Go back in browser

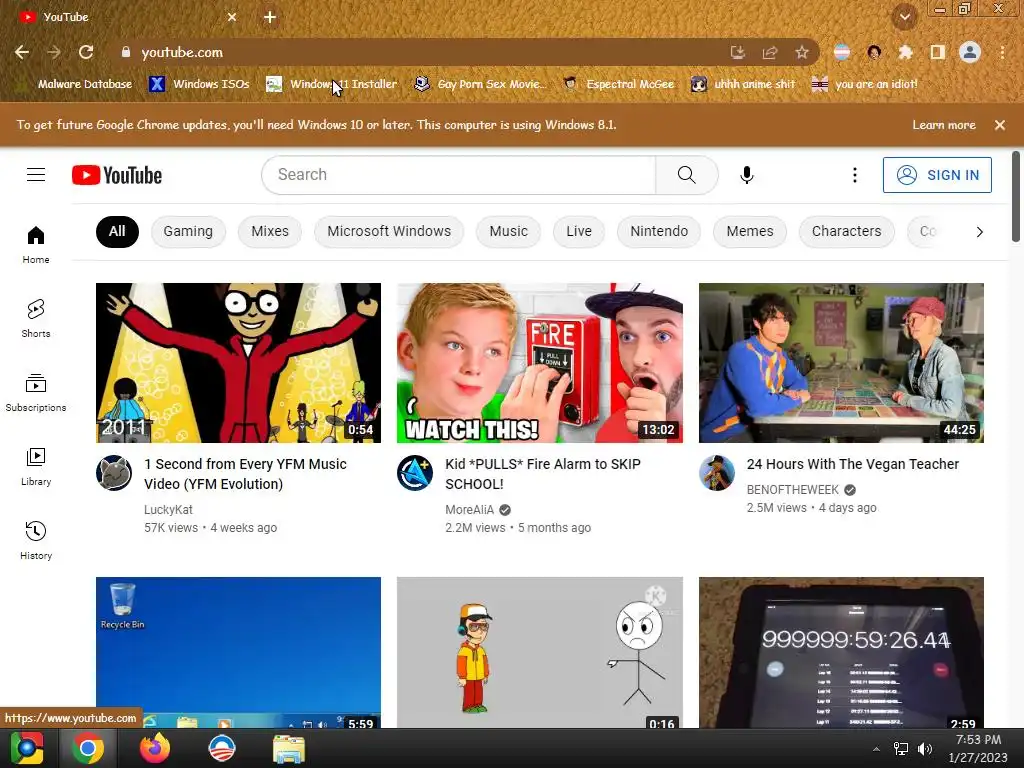(x=22, y=52)
